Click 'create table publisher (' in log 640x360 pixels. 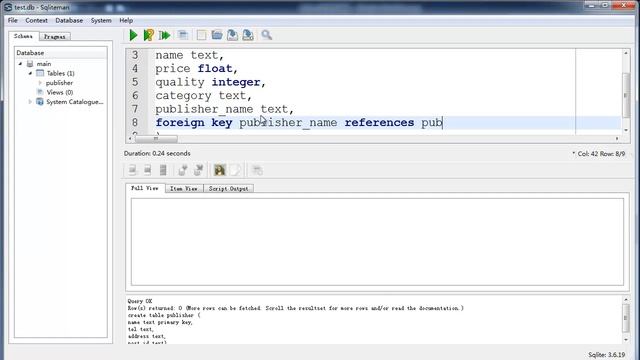164,316
